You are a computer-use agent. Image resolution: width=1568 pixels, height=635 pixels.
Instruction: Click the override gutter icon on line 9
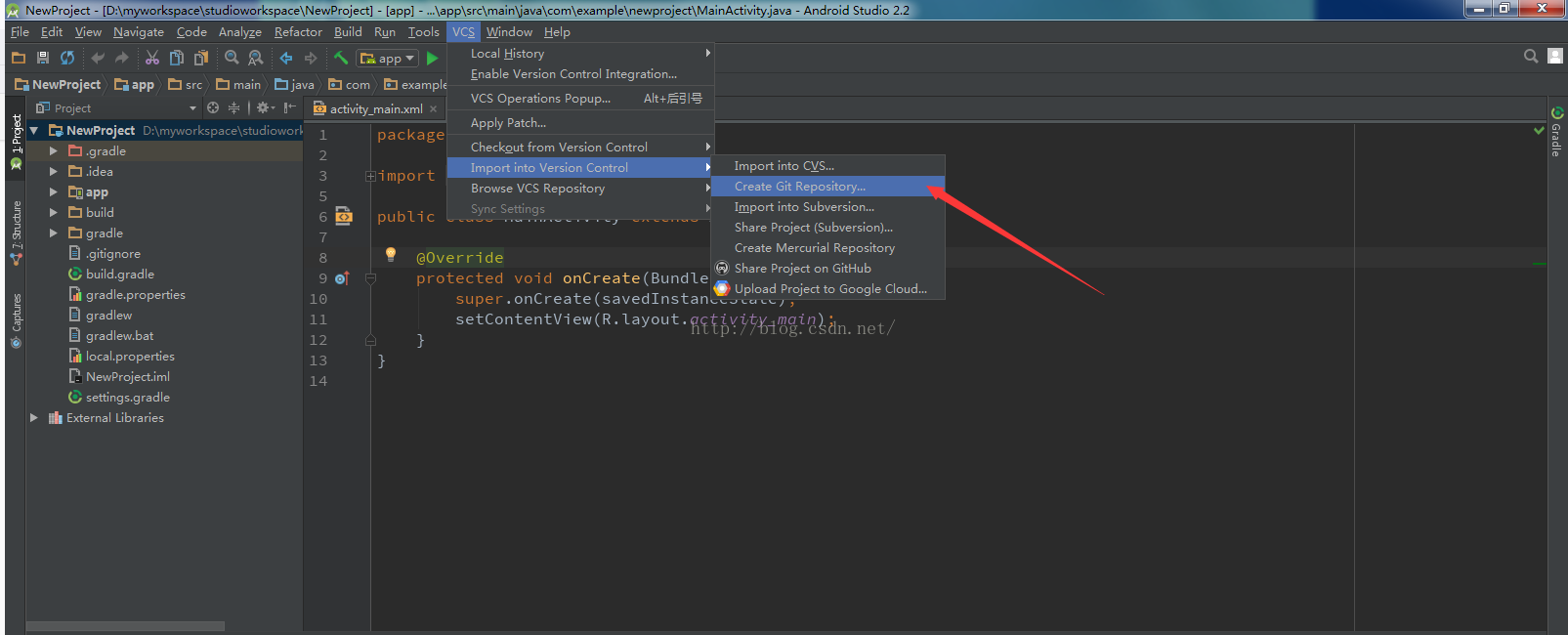coord(342,278)
